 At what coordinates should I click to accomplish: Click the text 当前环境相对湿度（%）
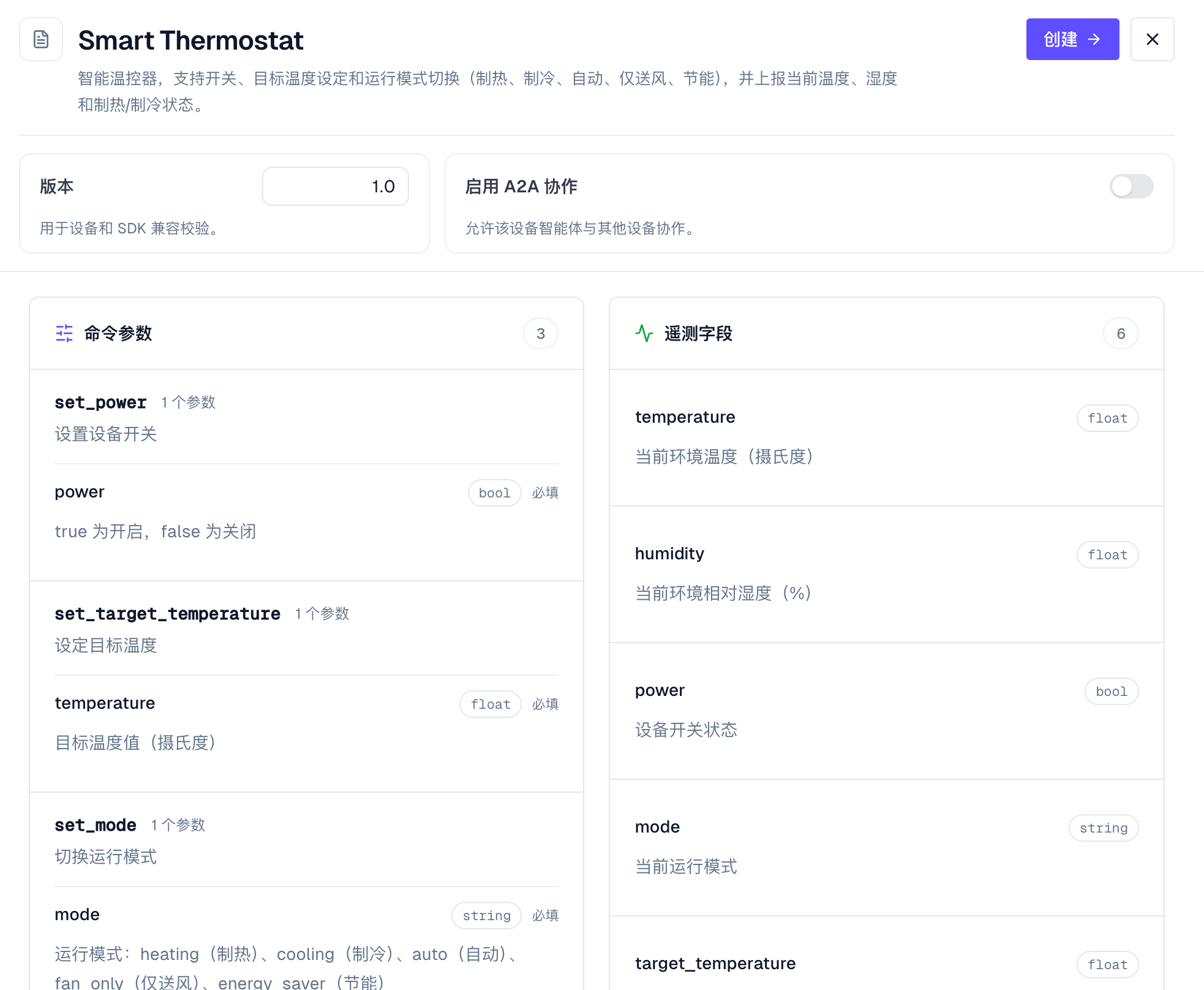pyautogui.click(x=723, y=593)
